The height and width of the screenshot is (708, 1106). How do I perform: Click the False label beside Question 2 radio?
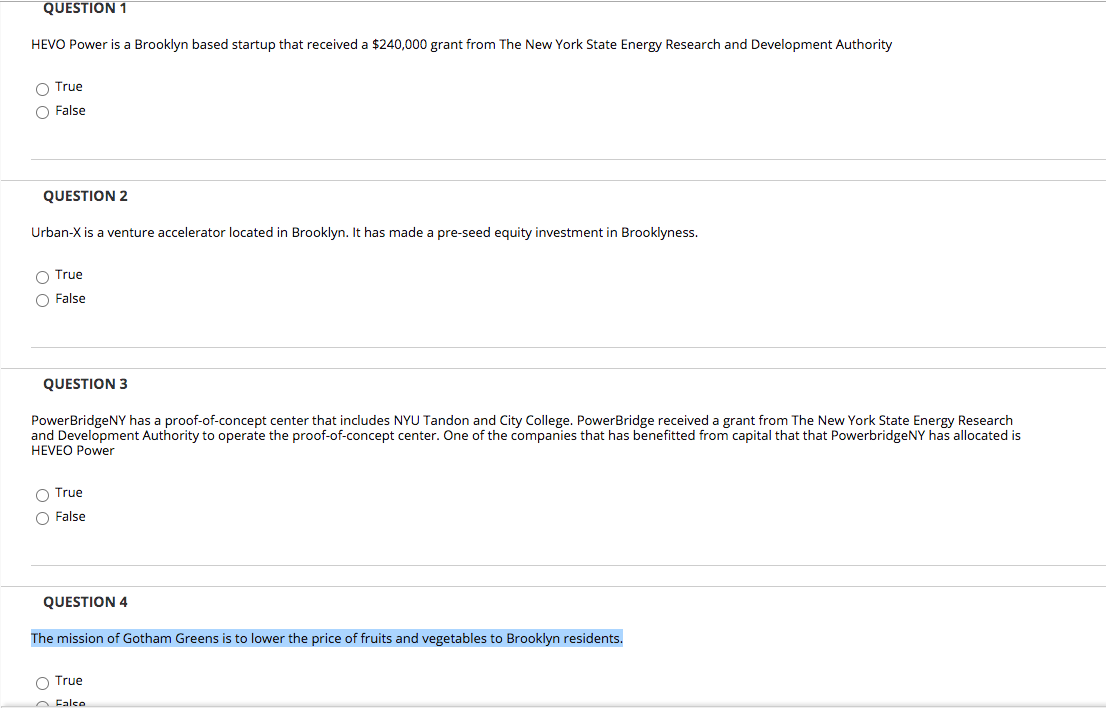tap(71, 298)
